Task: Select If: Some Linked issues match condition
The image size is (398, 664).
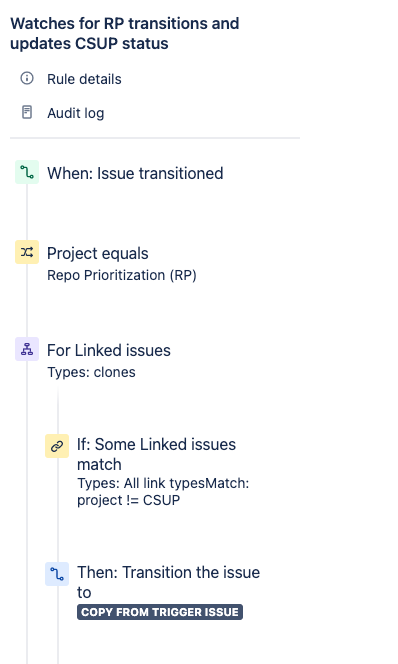Action: (156, 454)
